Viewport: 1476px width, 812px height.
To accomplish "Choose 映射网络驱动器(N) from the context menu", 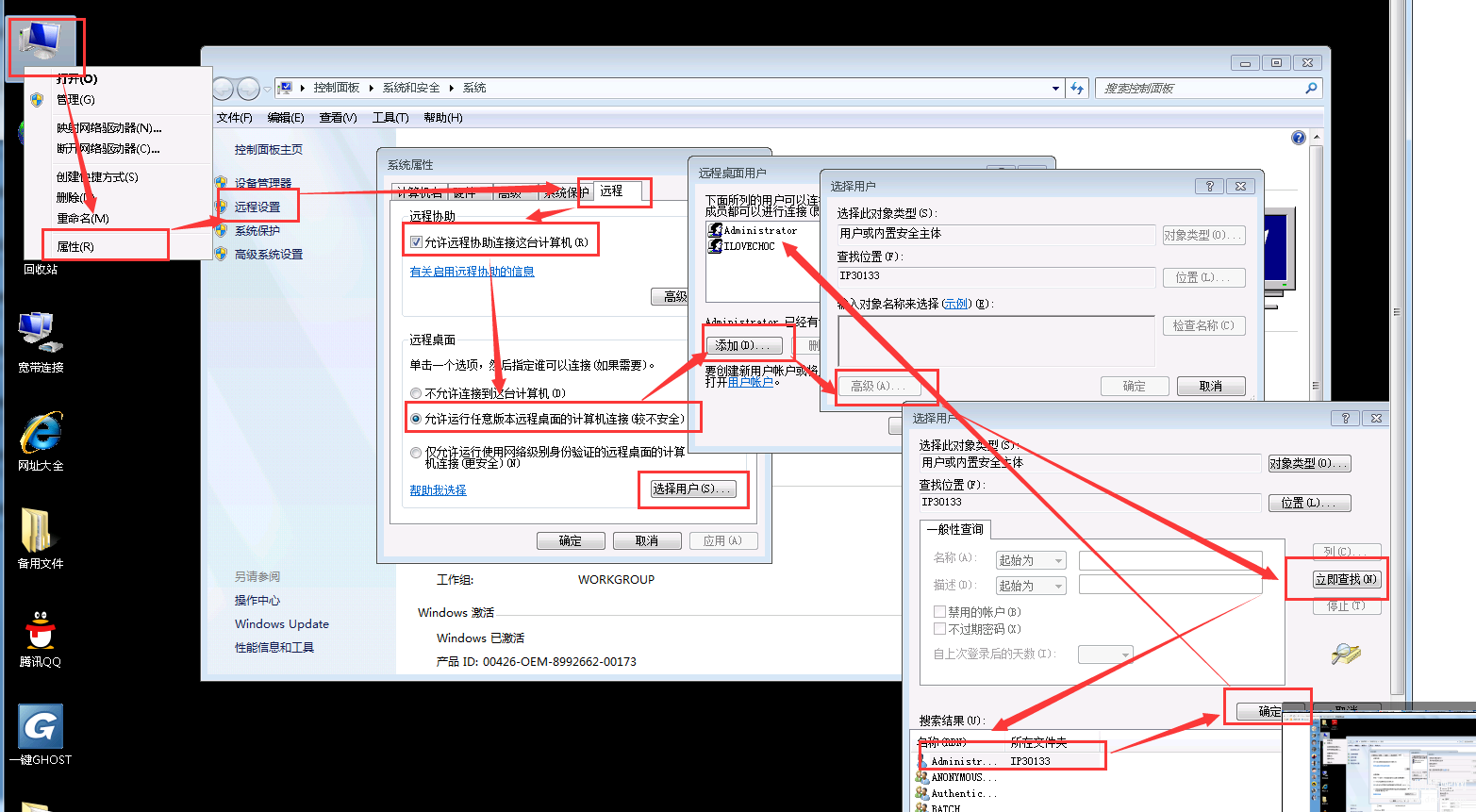I will coord(109,128).
